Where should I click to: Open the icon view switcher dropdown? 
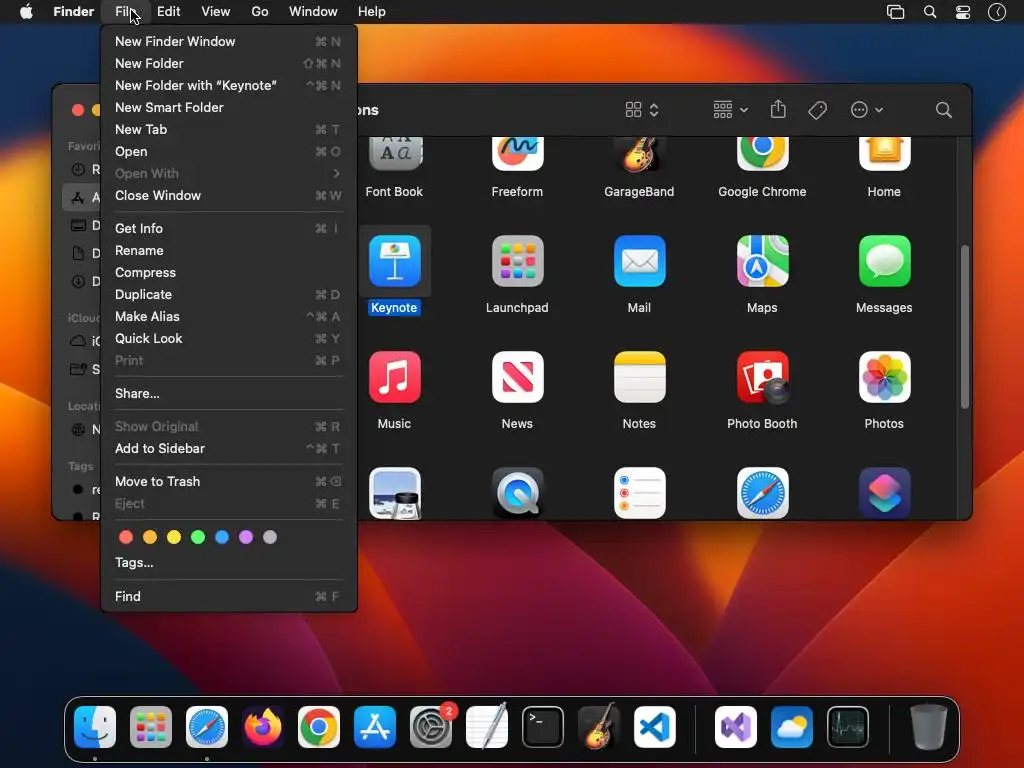(641, 110)
